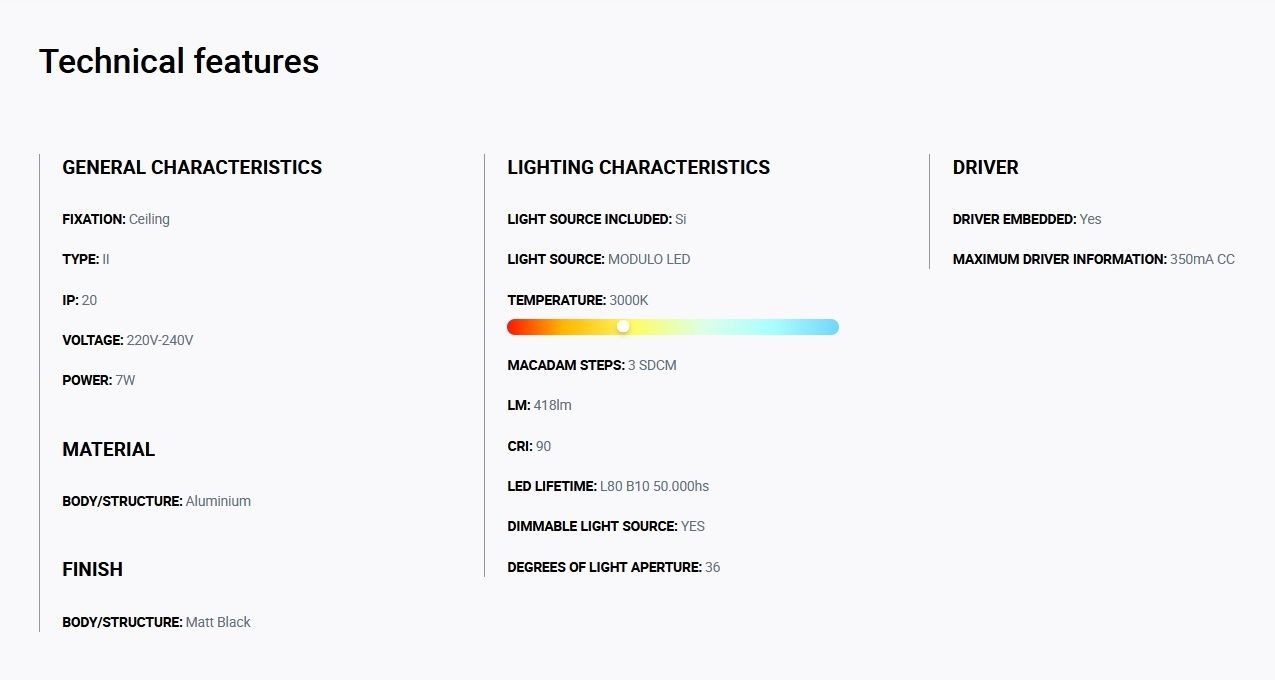
Task: Select the Body/Structure Aluminium value
Action: coord(218,501)
